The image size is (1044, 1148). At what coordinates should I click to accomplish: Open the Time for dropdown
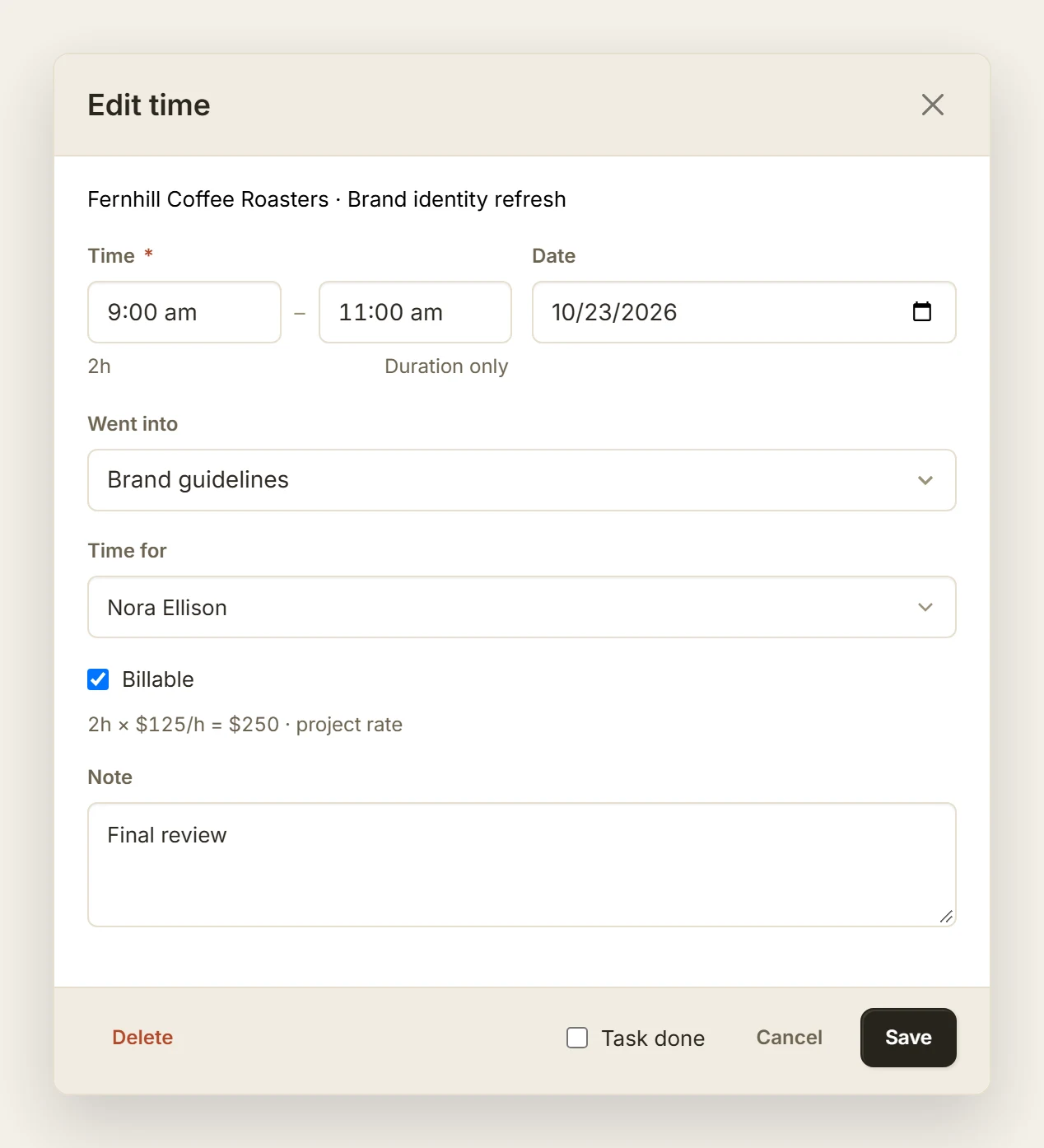(522, 607)
